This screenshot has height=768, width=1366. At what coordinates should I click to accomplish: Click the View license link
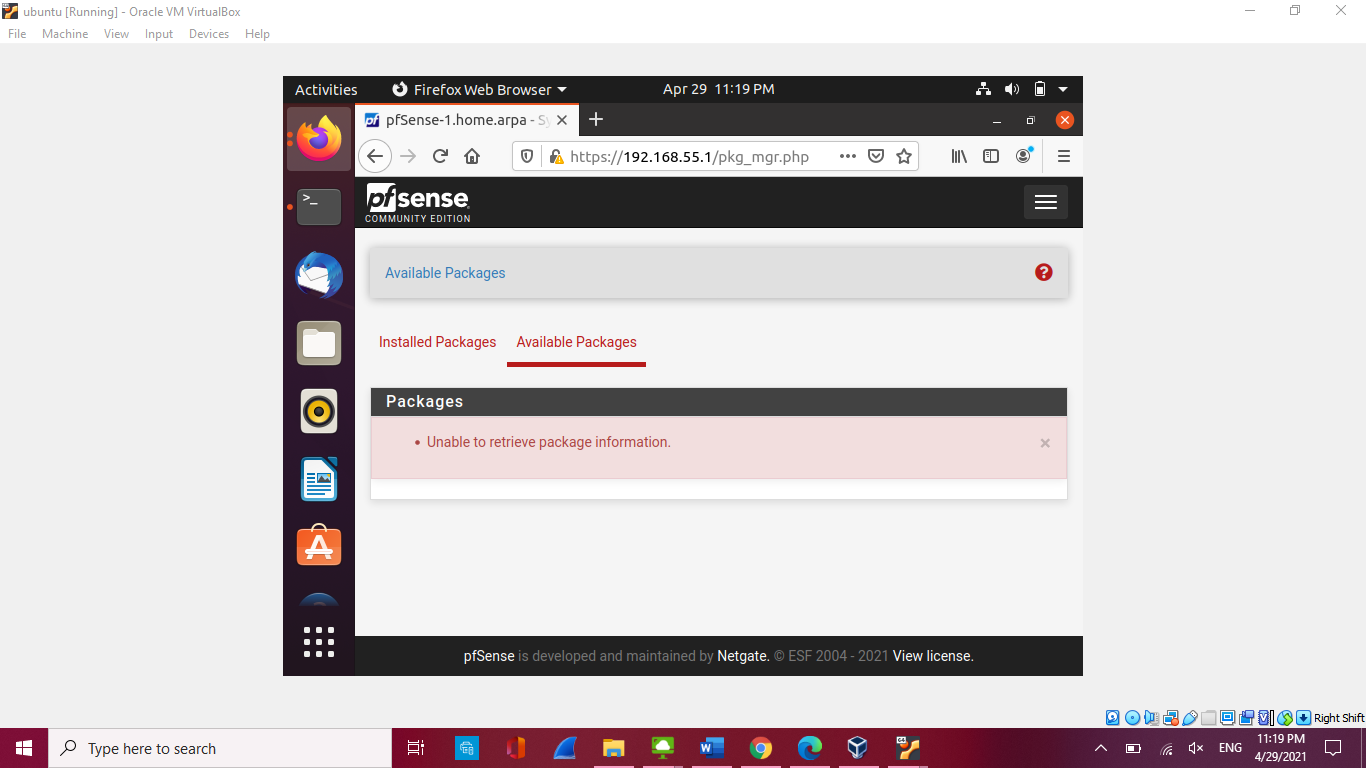tap(932, 656)
